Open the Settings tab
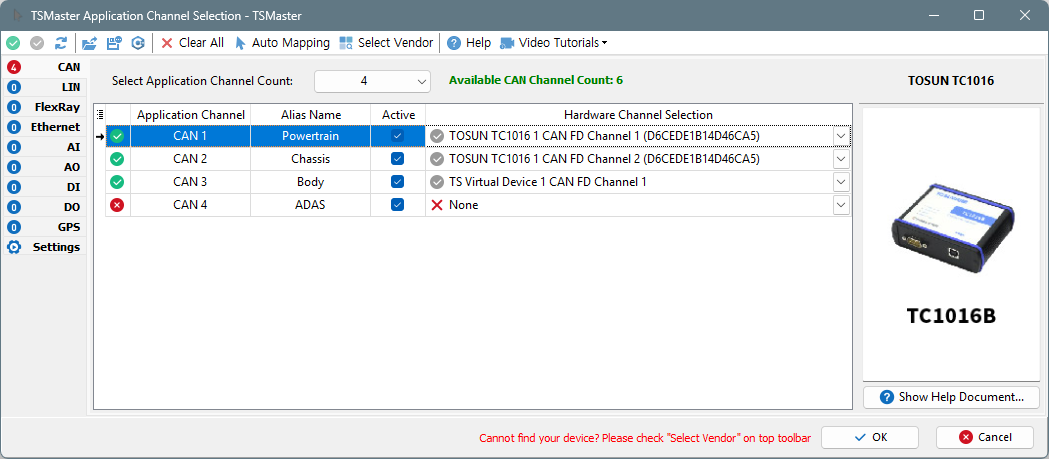 (x=44, y=247)
